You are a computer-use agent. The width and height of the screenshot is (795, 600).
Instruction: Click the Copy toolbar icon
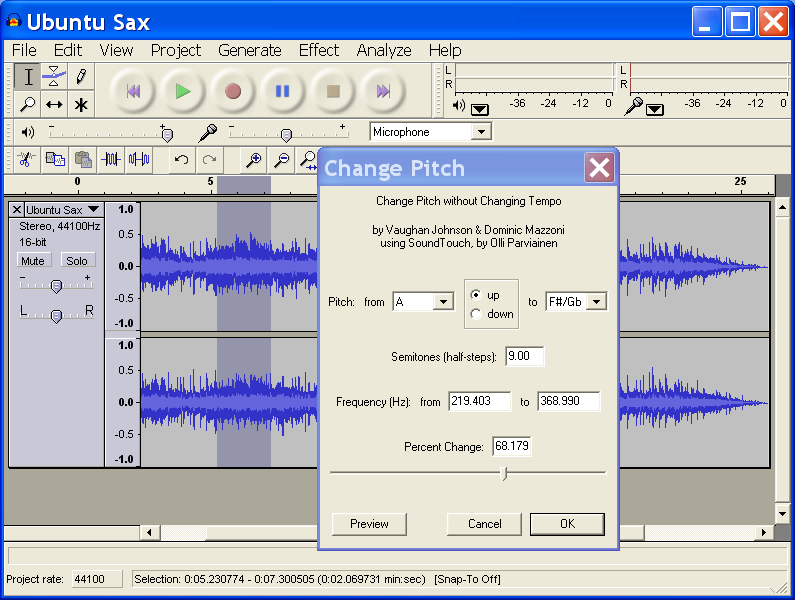[55, 160]
